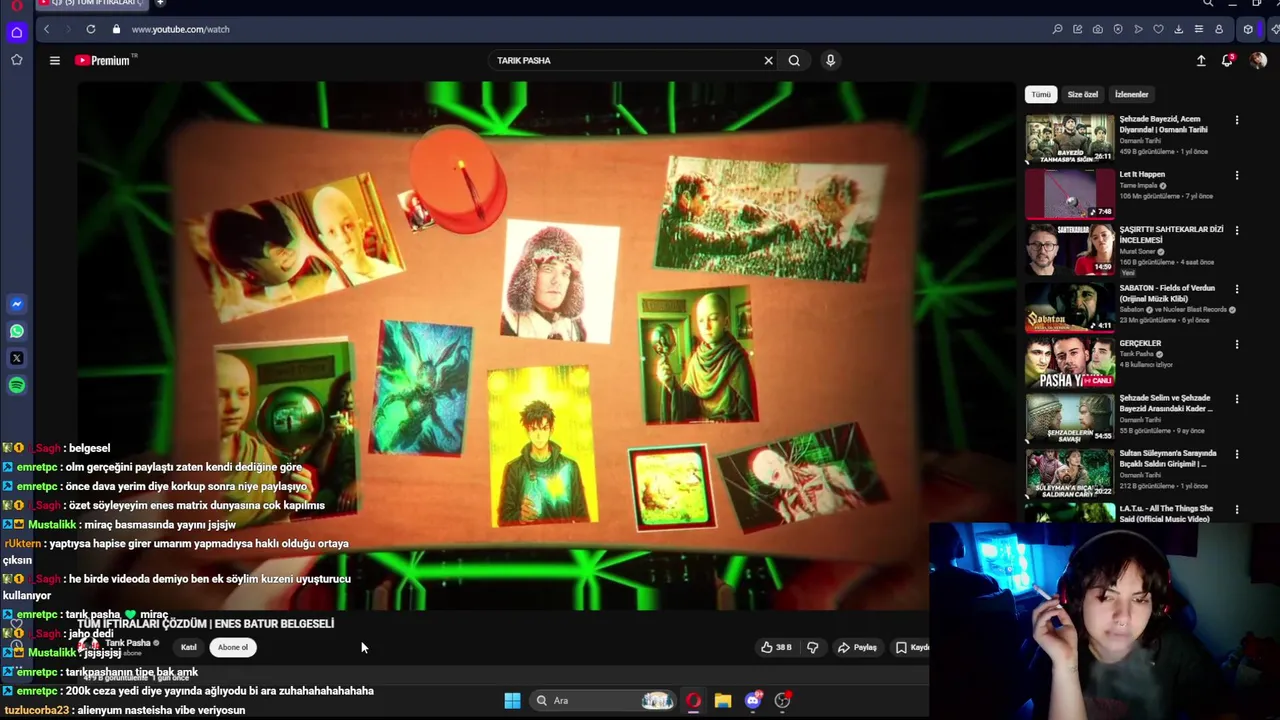Open browser downloads icon
Screen dimensions: 1280x720
point(1178,29)
